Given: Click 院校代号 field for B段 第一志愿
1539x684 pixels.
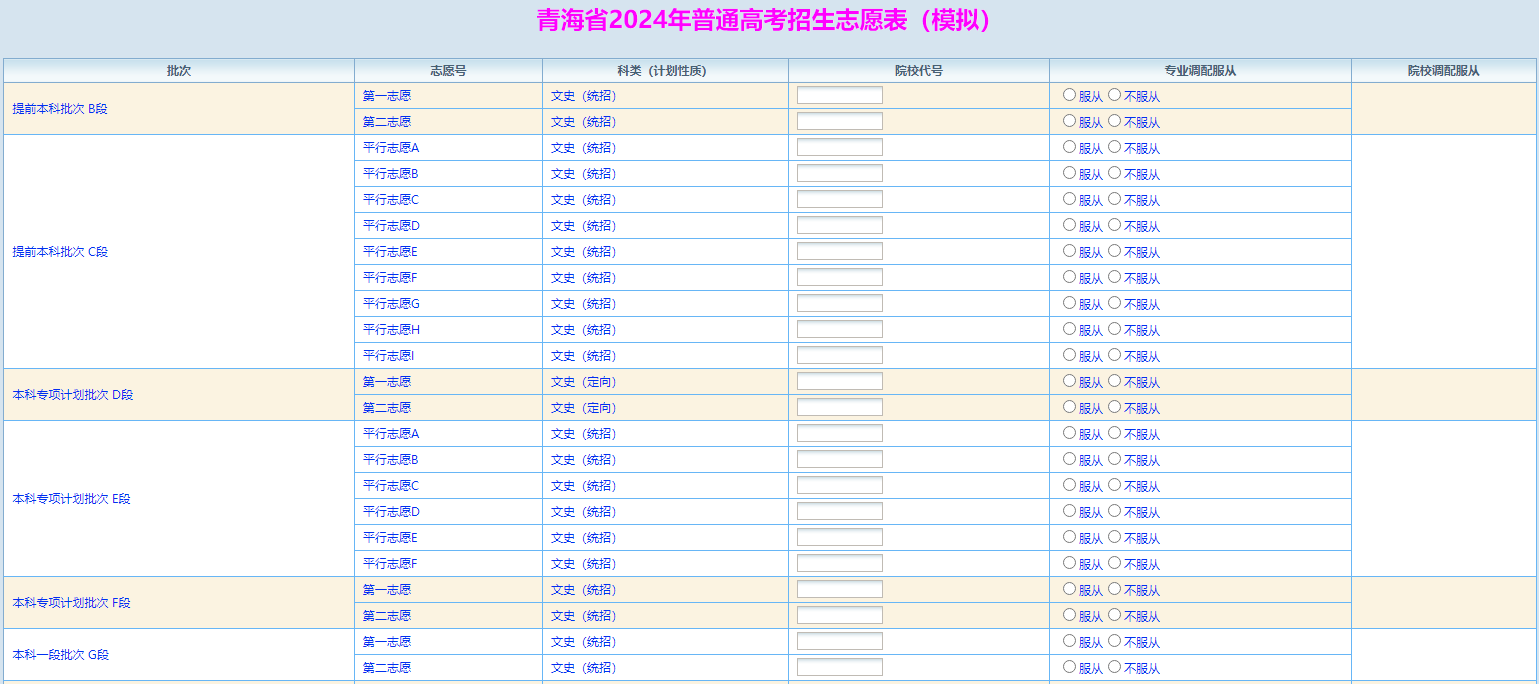Looking at the screenshot, I should coord(839,95).
